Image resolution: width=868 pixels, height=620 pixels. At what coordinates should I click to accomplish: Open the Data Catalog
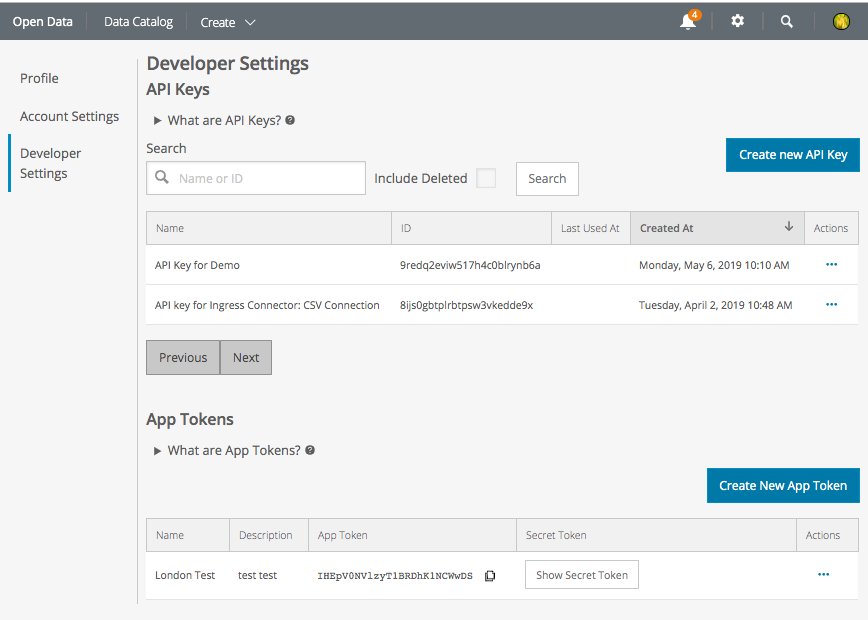[138, 22]
